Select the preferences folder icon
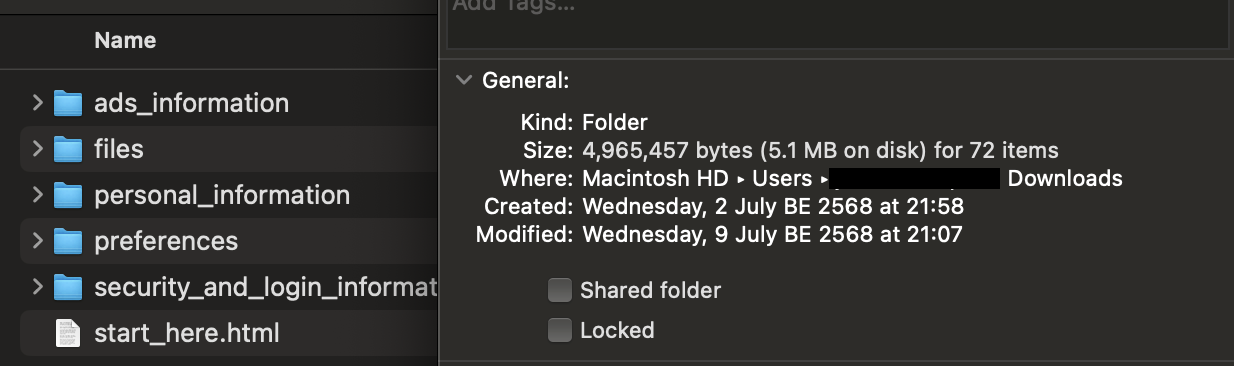 [x=67, y=241]
